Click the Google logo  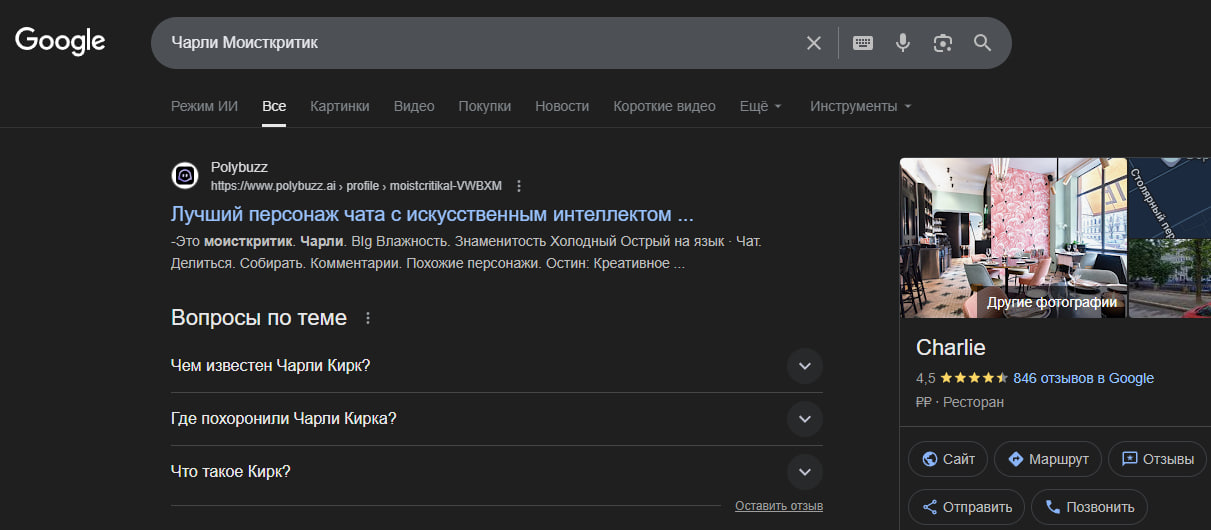(x=60, y=42)
